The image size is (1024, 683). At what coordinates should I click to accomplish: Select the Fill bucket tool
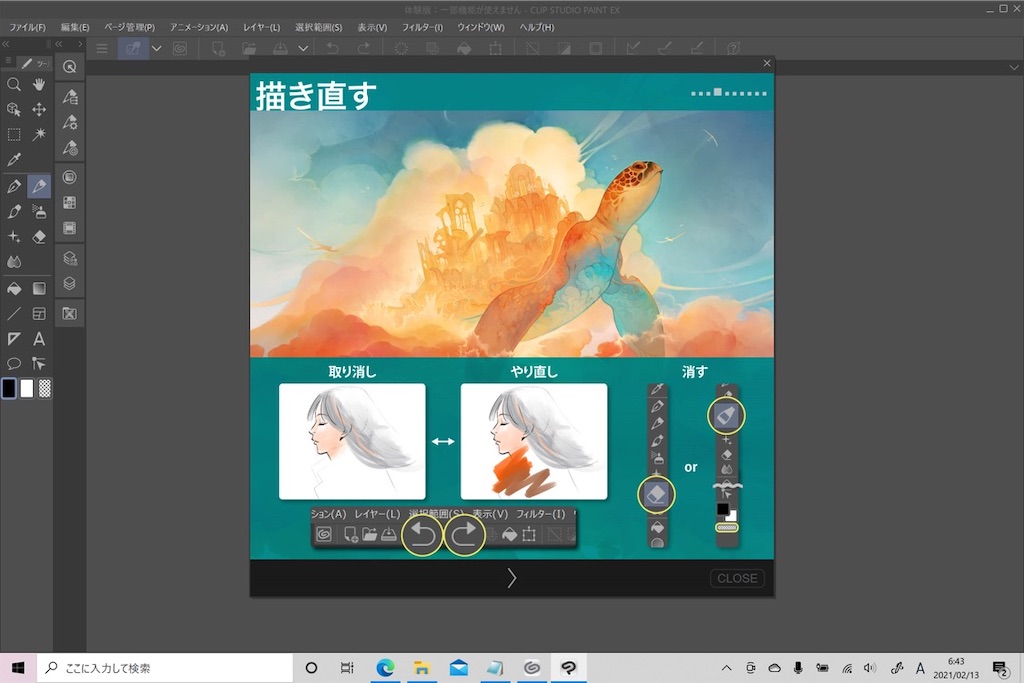pos(14,289)
